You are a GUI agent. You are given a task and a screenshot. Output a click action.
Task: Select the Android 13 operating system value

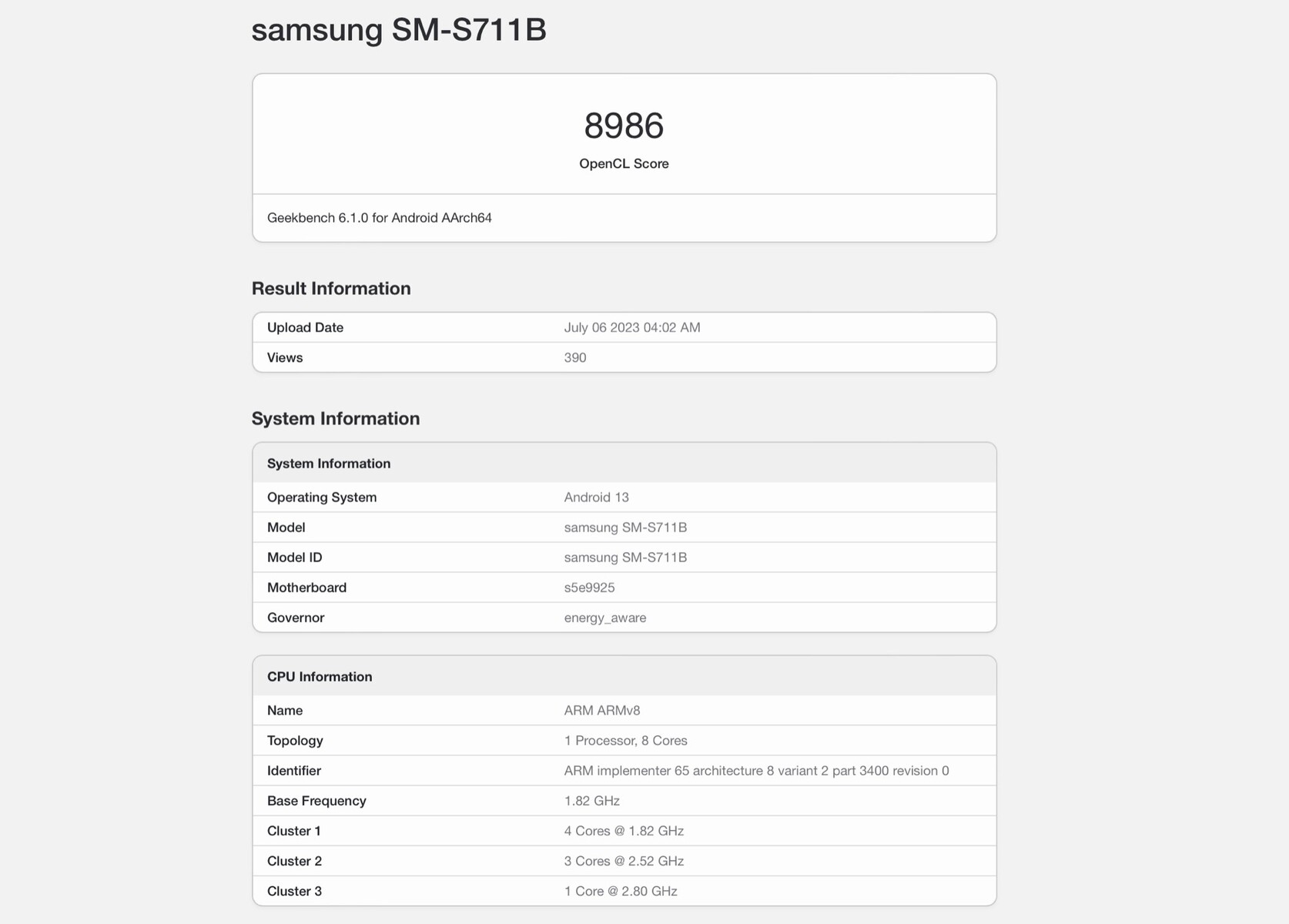pos(596,497)
